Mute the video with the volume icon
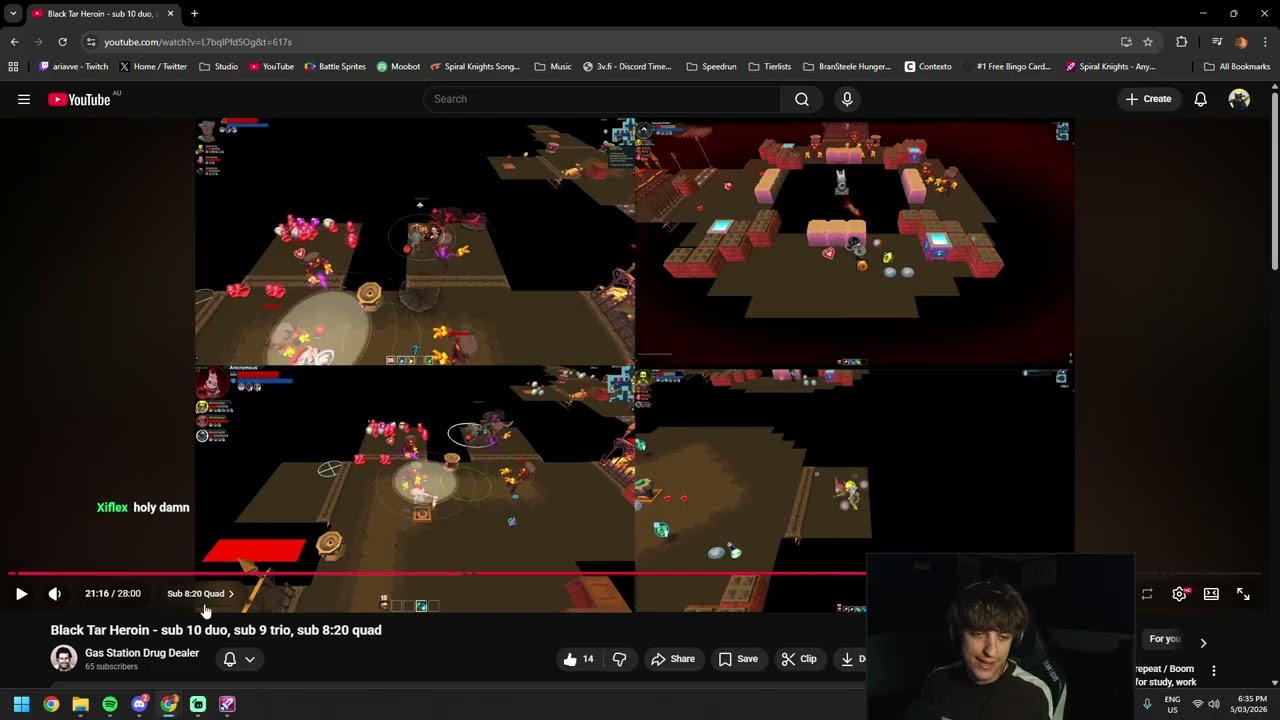 point(55,594)
